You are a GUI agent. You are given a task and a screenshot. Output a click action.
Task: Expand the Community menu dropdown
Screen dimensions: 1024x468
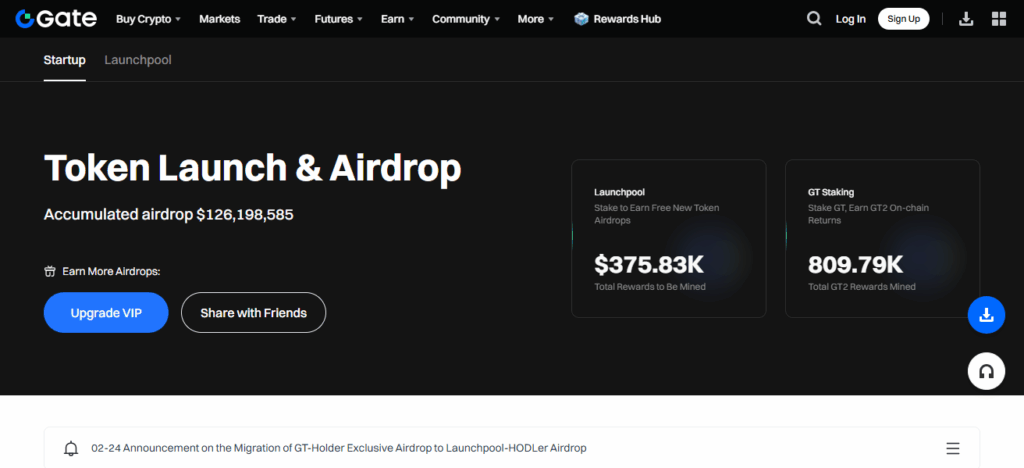[x=466, y=19]
